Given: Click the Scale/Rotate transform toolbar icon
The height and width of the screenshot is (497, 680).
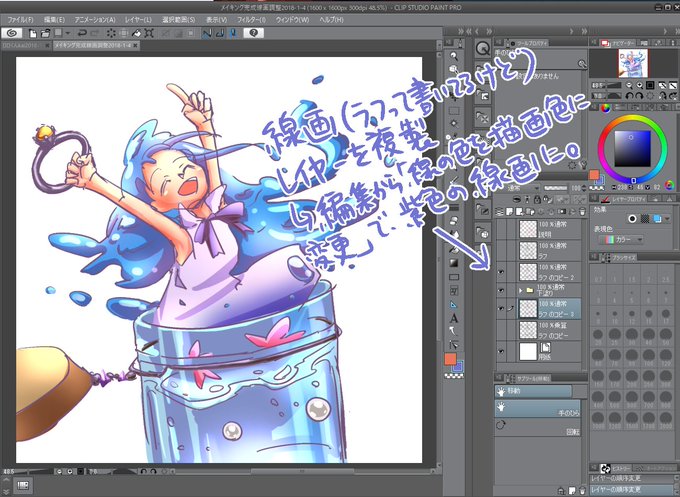Looking at the screenshot, I should coord(149,33).
